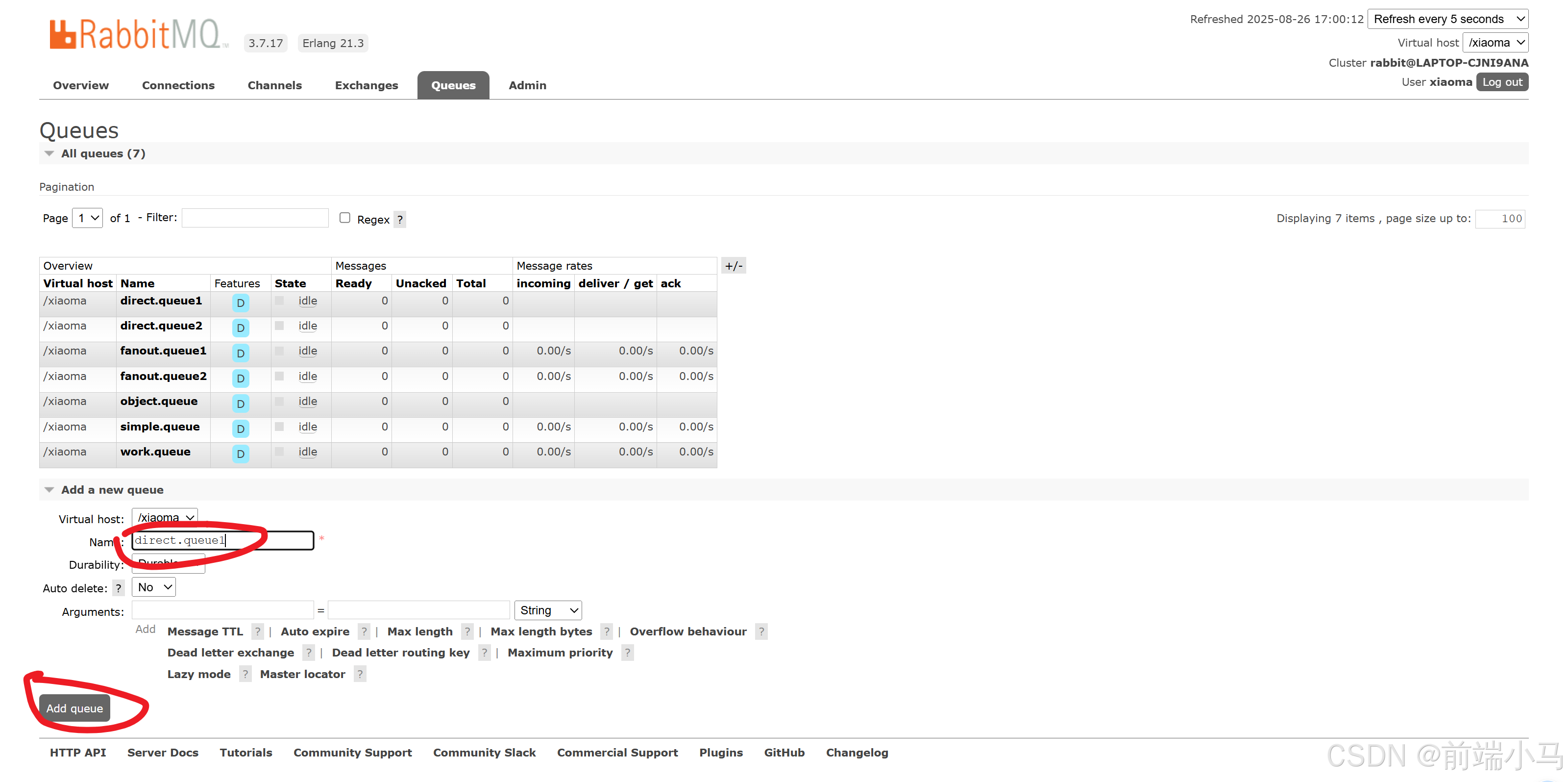1568x782 pixels.
Task: Go to the Admin tab
Action: (527, 85)
